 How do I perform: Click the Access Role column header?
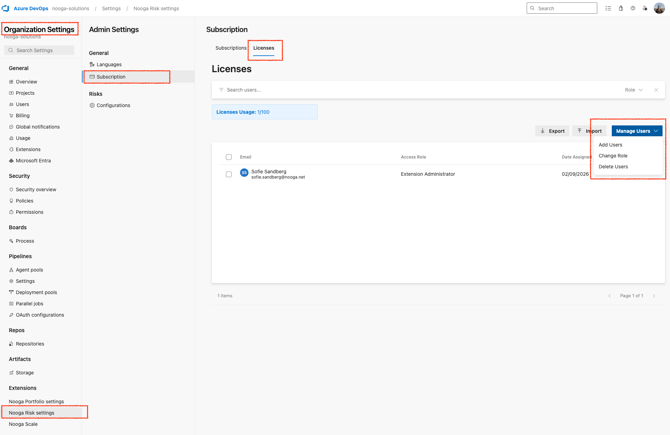tap(413, 157)
